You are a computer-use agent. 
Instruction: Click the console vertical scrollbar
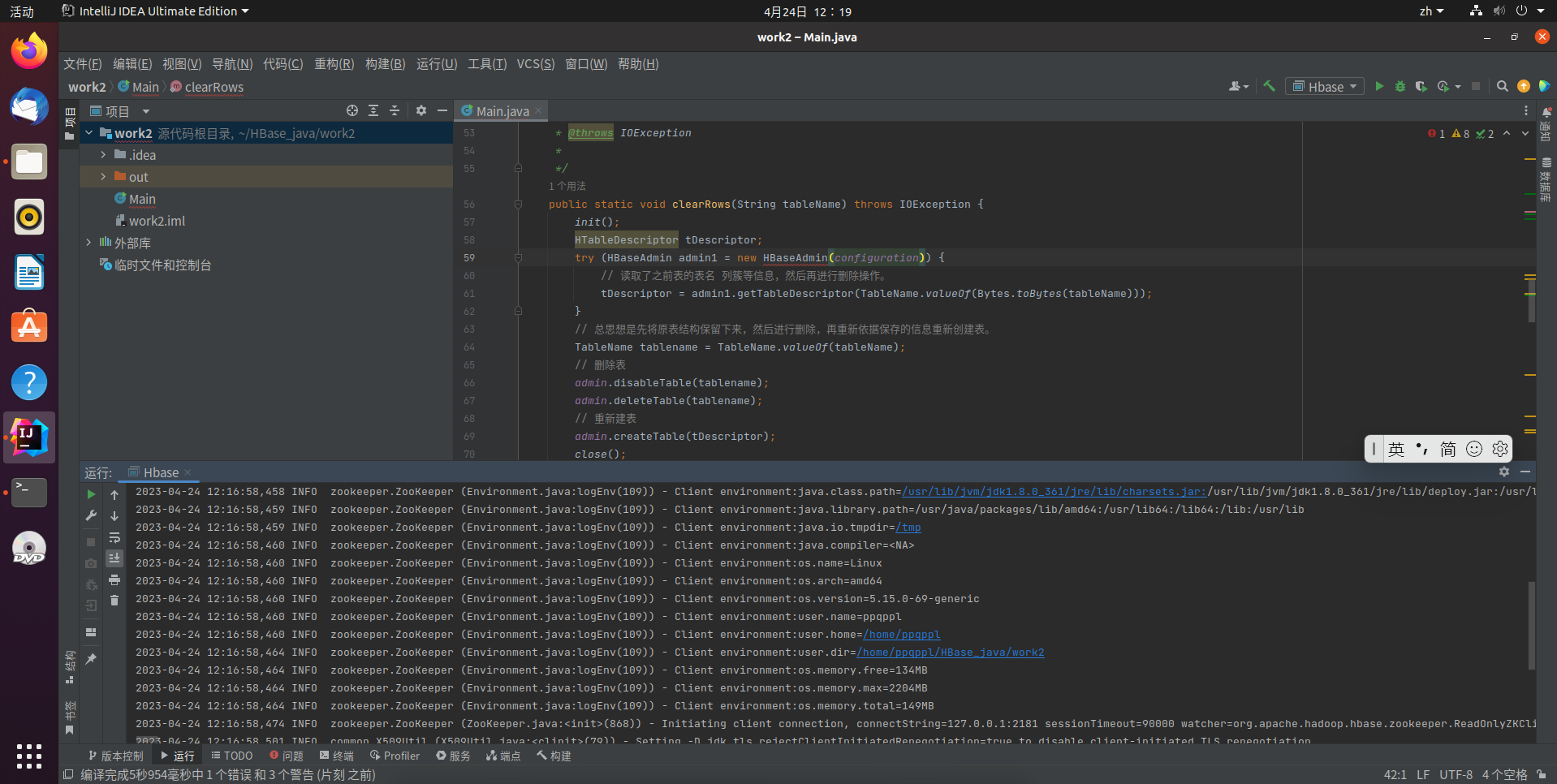(x=1531, y=625)
